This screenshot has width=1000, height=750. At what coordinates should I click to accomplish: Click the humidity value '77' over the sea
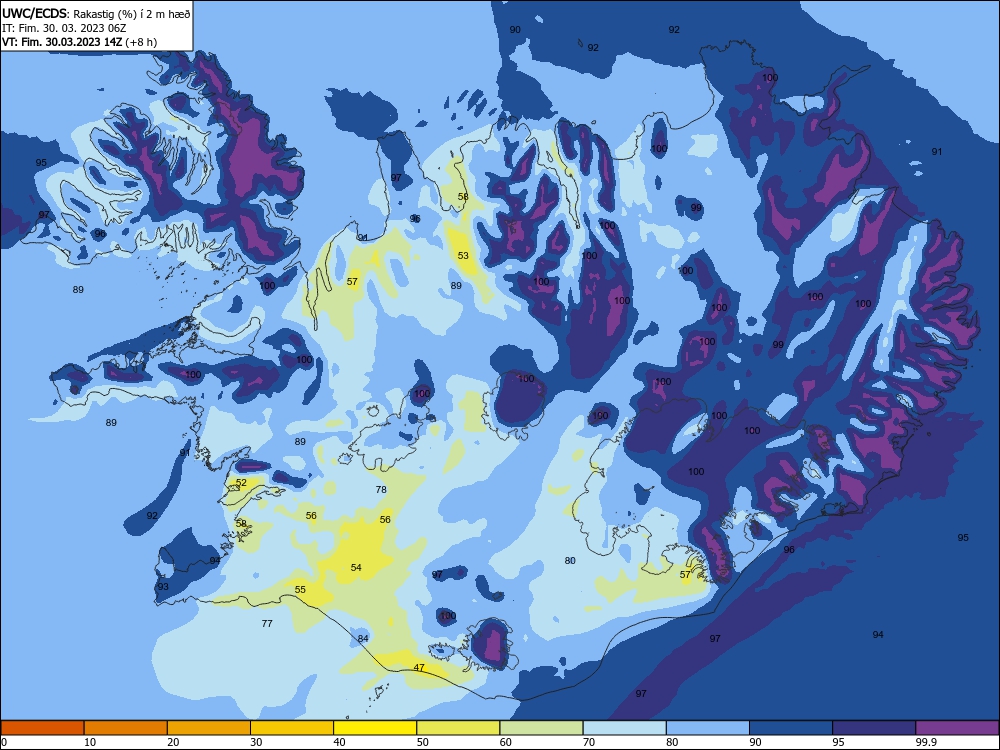267,624
